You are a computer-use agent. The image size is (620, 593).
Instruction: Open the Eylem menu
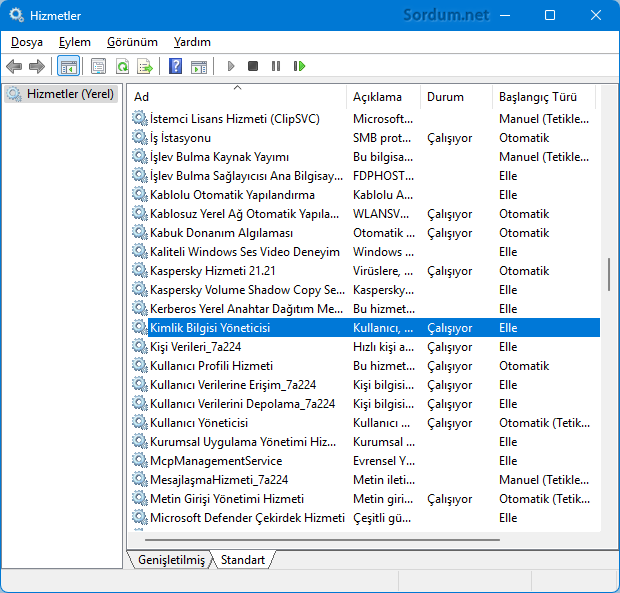[x=74, y=42]
